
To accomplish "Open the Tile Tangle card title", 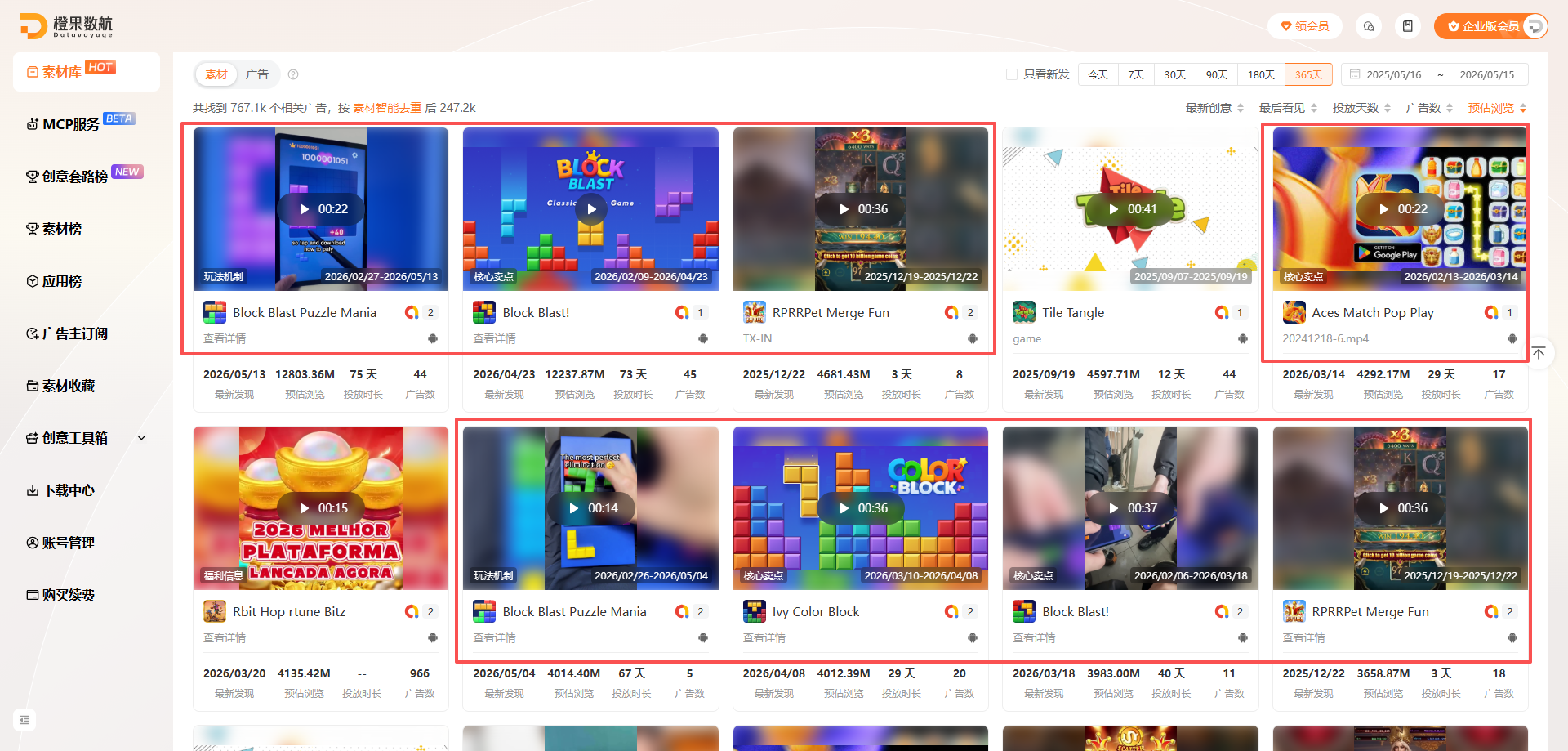I will (1073, 312).
